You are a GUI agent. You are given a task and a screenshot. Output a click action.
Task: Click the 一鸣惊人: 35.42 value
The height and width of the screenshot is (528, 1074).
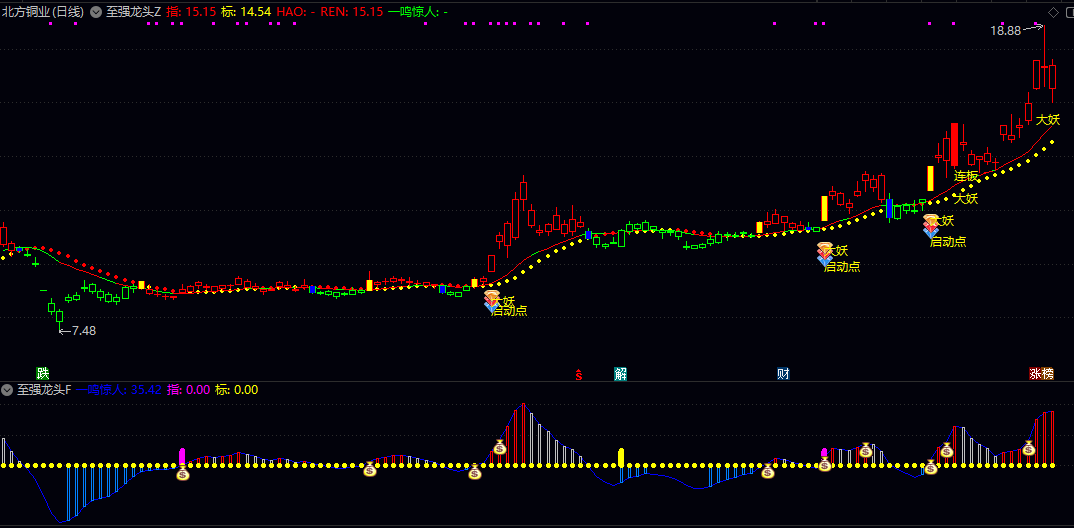[x=119, y=390]
